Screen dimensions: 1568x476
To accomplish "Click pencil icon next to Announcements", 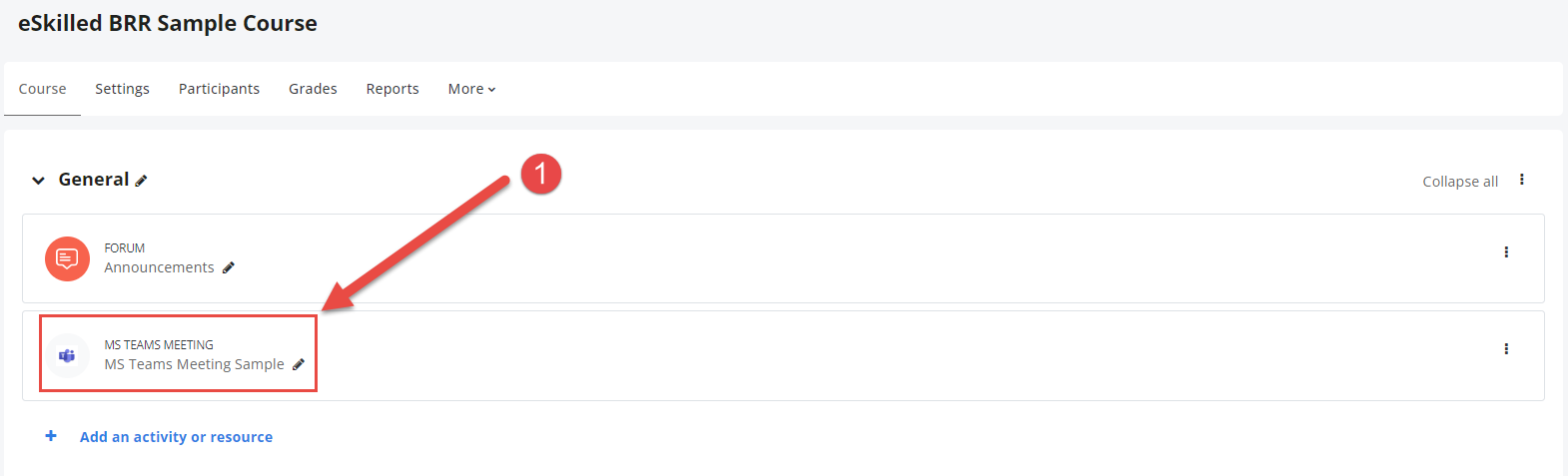I will click(229, 267).
